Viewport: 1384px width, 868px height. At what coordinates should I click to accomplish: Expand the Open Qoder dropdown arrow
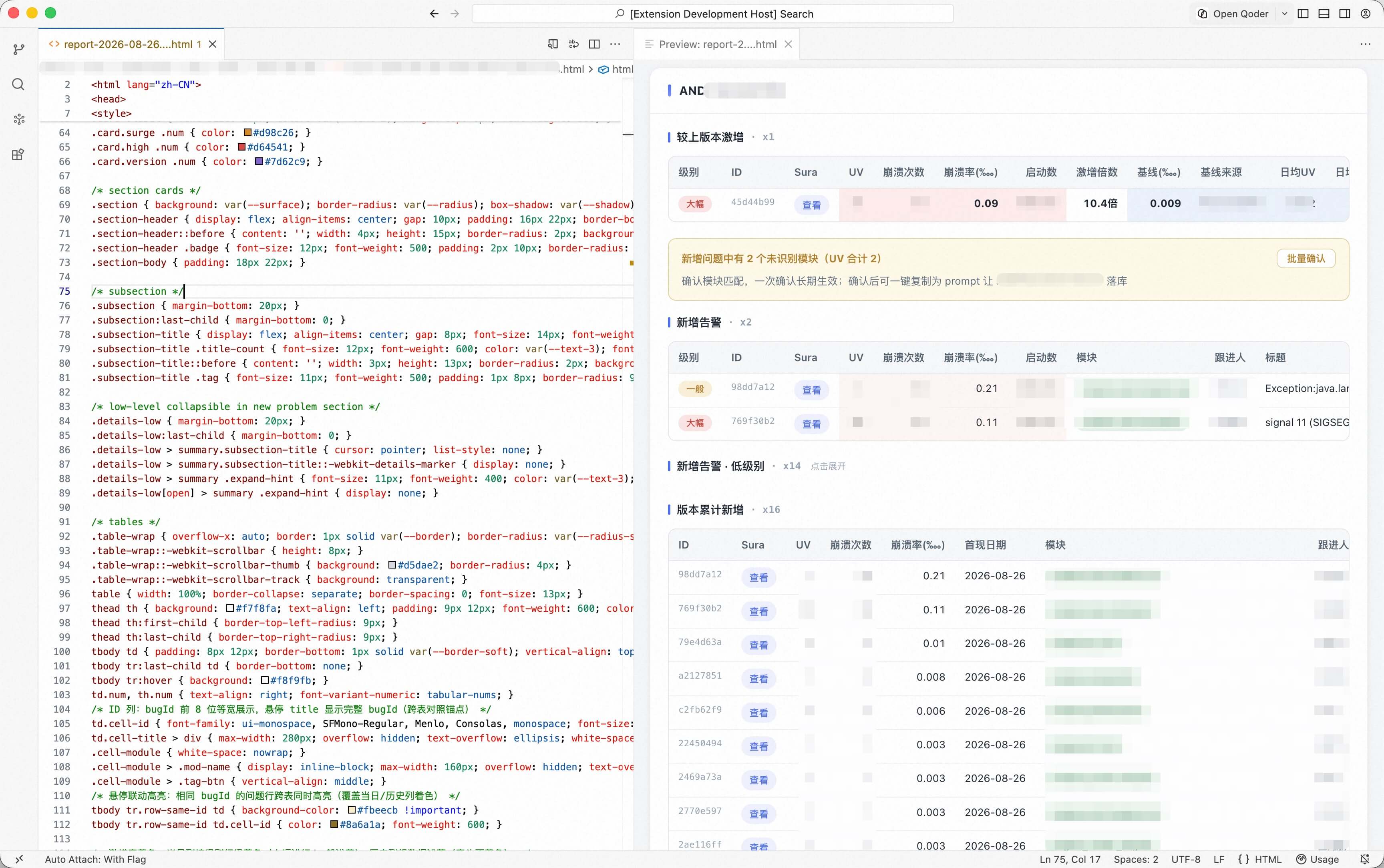[x=1284, y=14]
